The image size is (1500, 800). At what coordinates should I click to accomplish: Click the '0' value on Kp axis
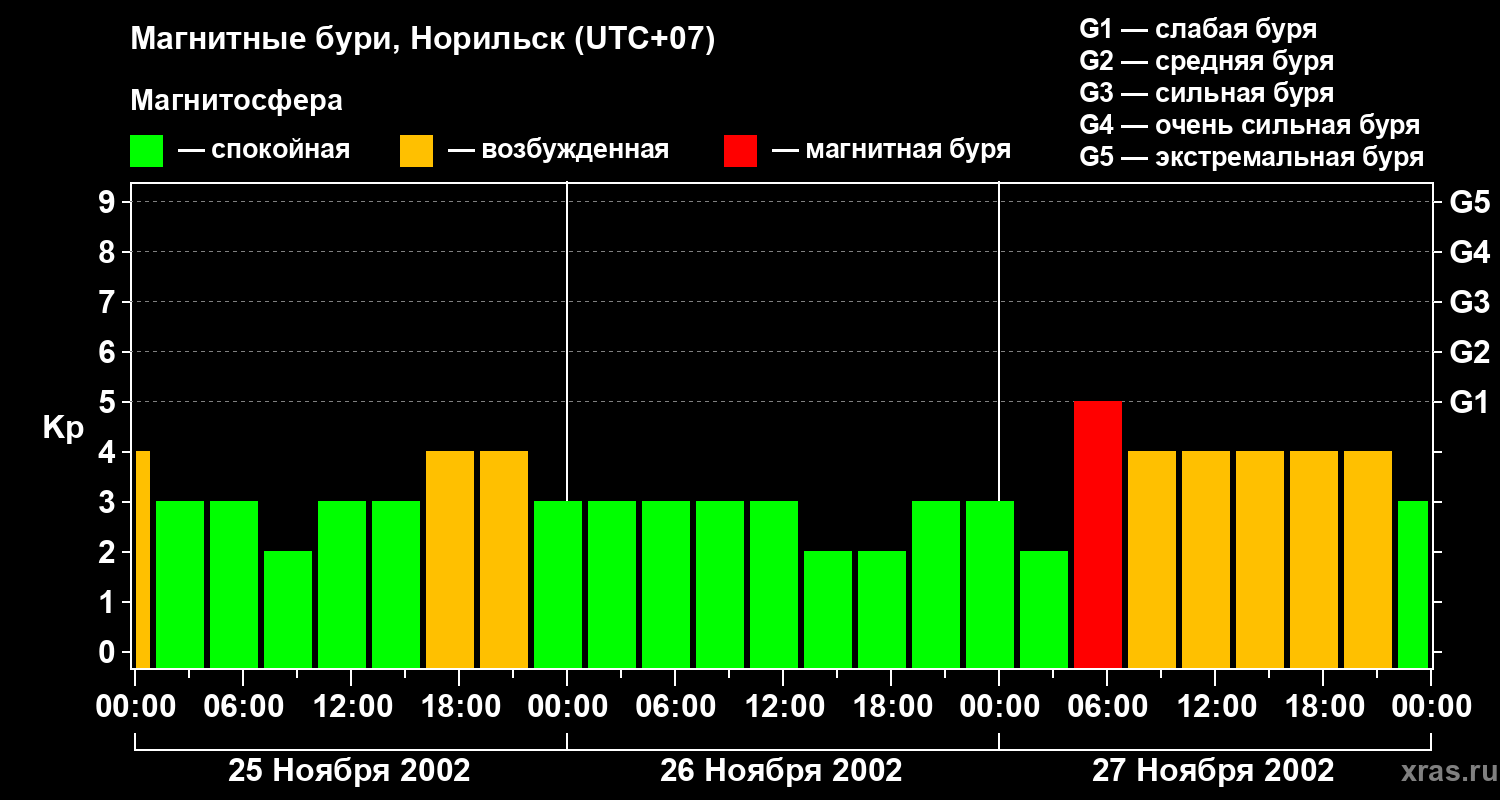(109, 652)
